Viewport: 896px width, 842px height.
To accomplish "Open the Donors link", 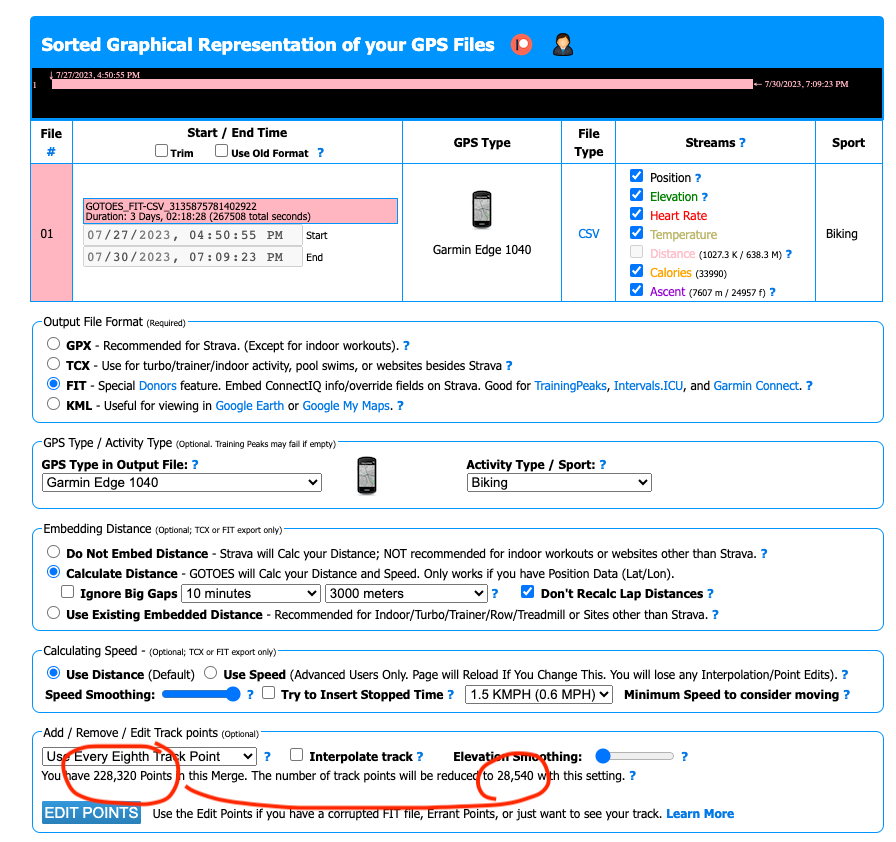I will tap(158, 386).
